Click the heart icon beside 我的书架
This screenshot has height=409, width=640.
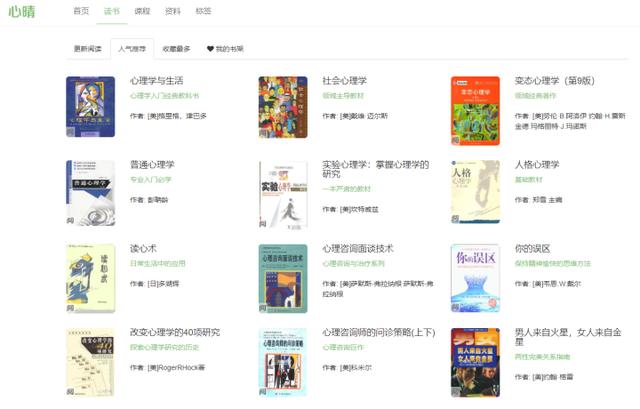coord(210,49)
